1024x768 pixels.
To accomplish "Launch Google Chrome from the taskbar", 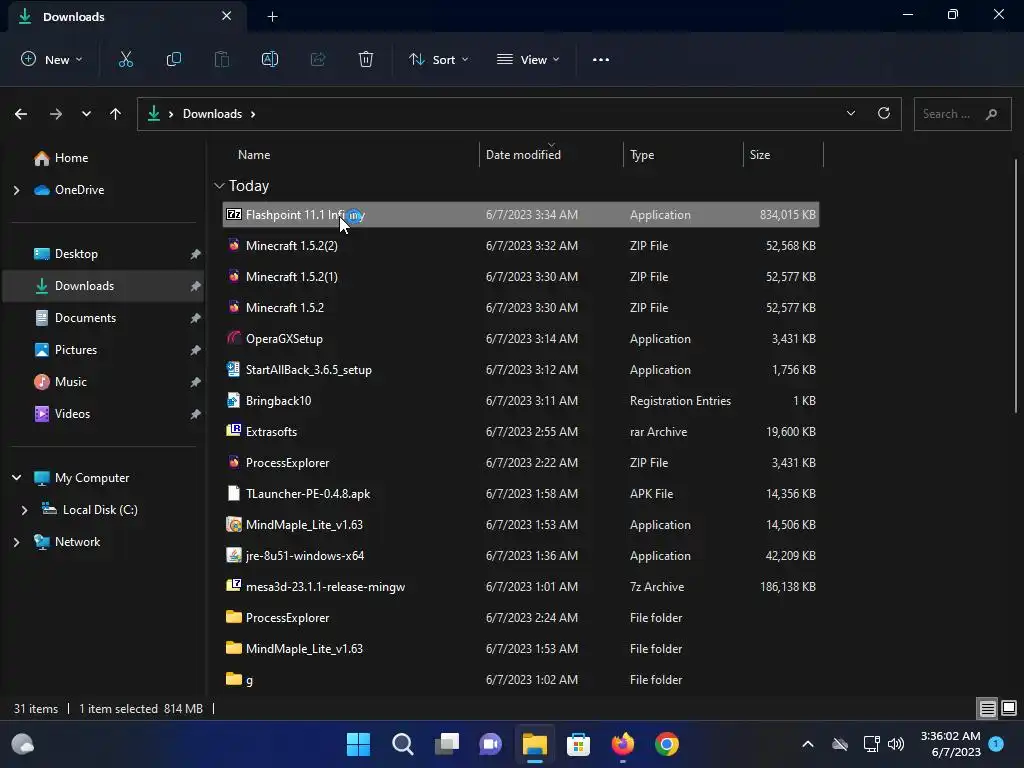I will pyautogui.click(x=667, y=744).
